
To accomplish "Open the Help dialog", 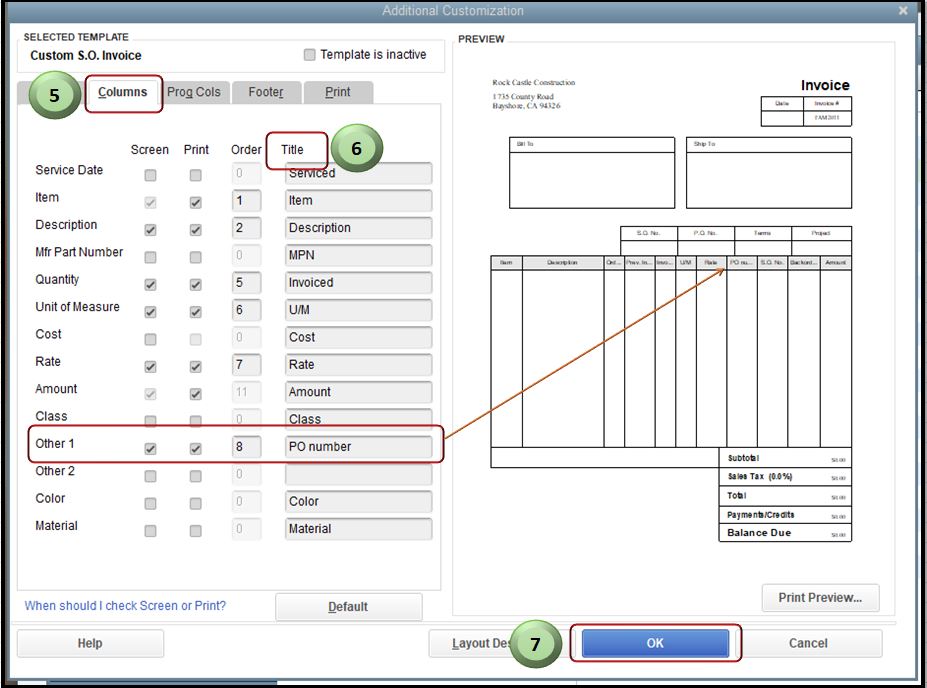I will (x=89, y=643).
